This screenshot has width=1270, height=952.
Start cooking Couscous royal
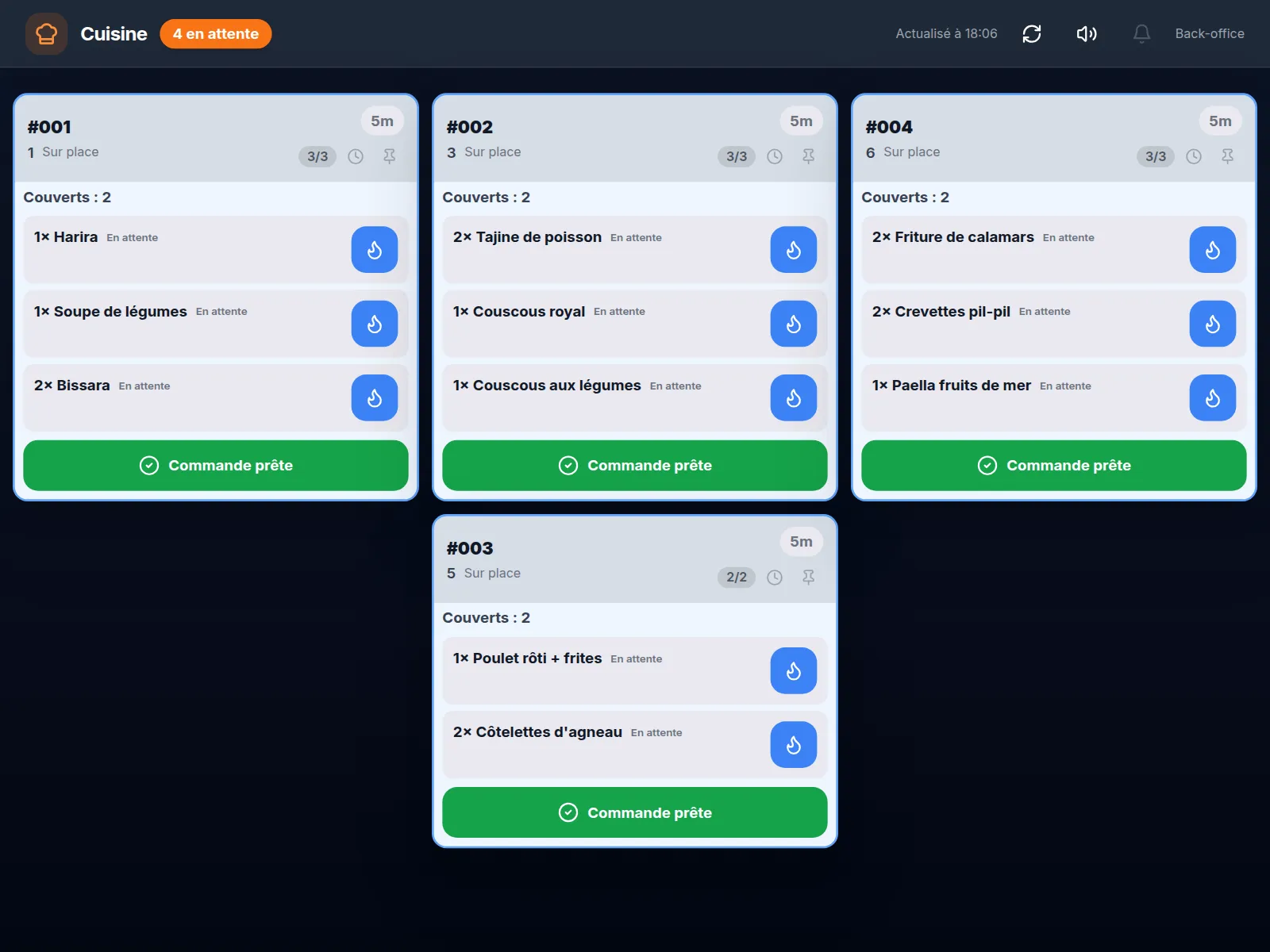click(794, 324)
